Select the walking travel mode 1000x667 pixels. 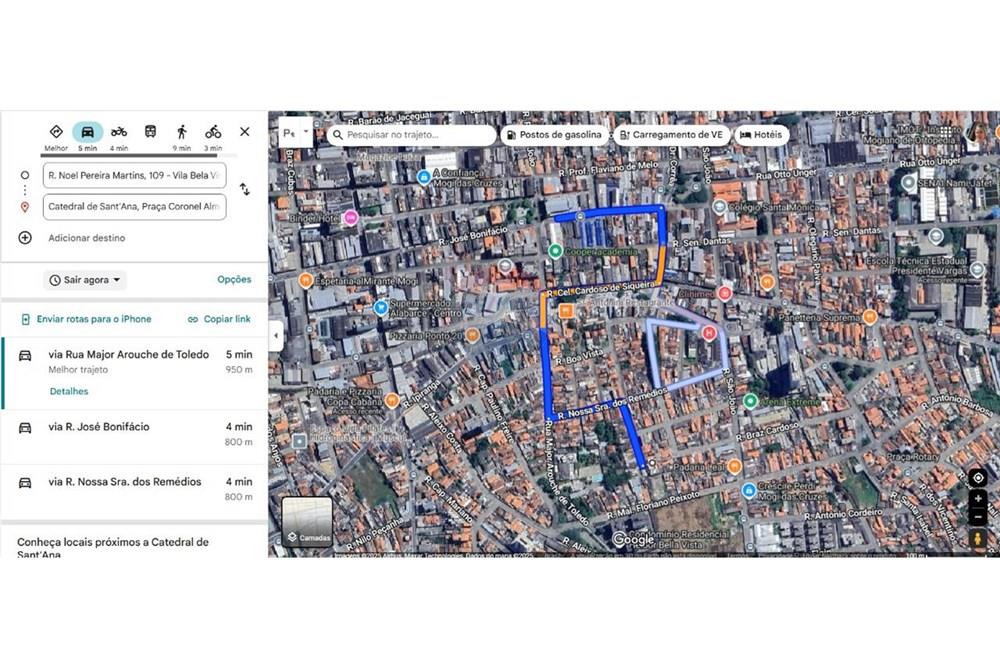[x=181, y=132]
